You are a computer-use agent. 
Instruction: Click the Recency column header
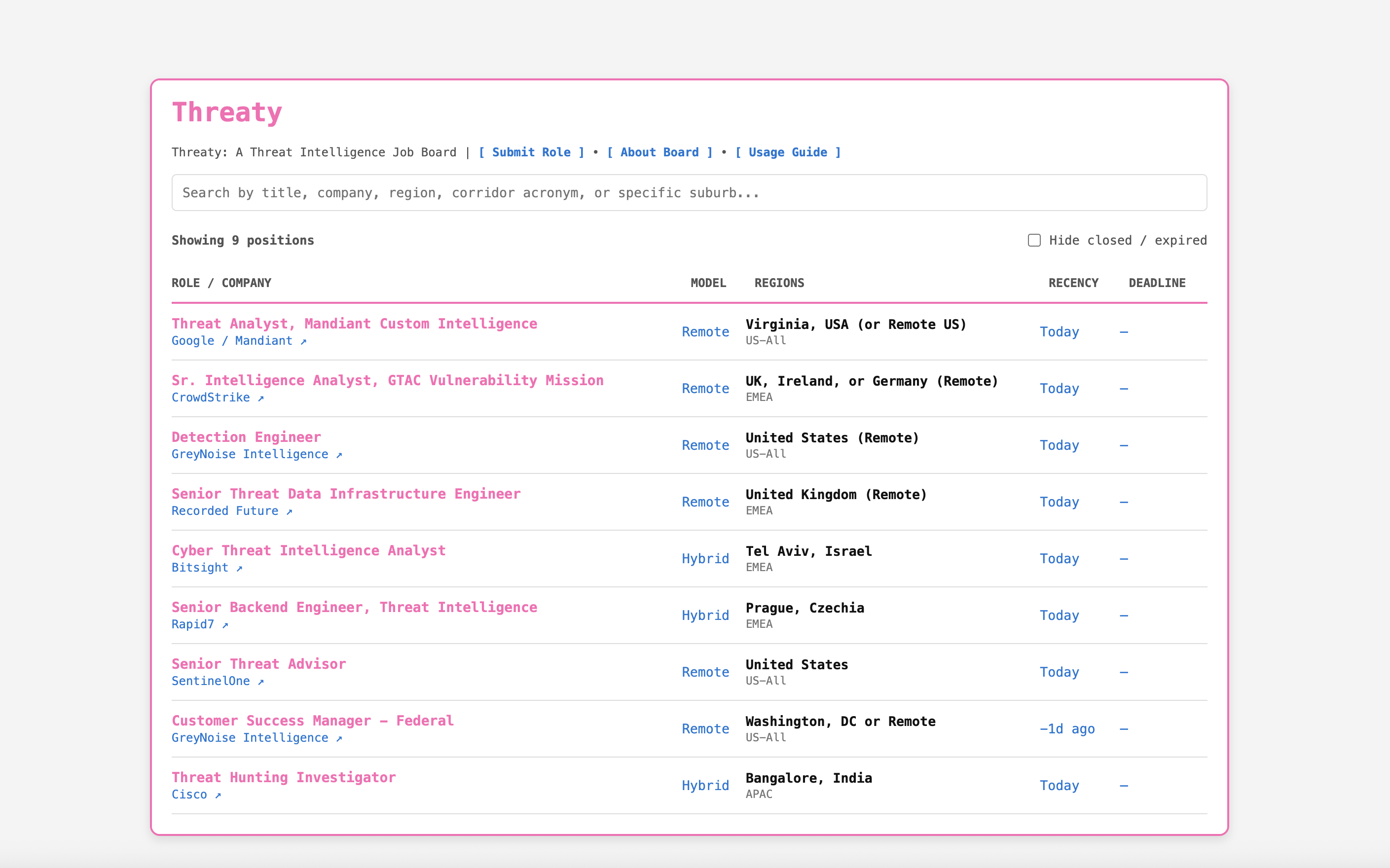coord(1073,283)
